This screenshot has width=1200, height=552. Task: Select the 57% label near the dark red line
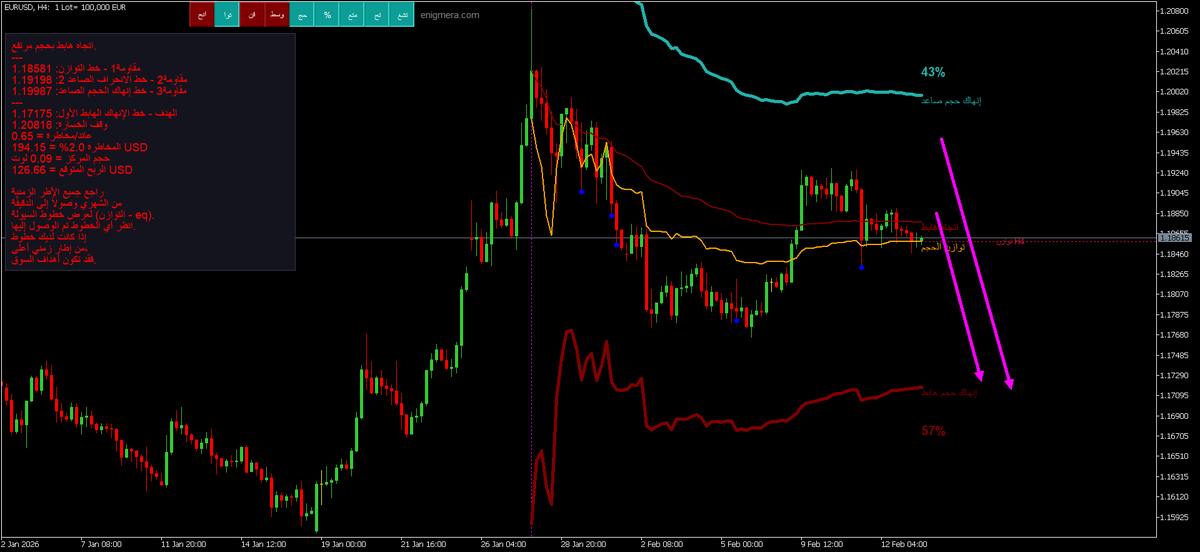click(933, 431)
